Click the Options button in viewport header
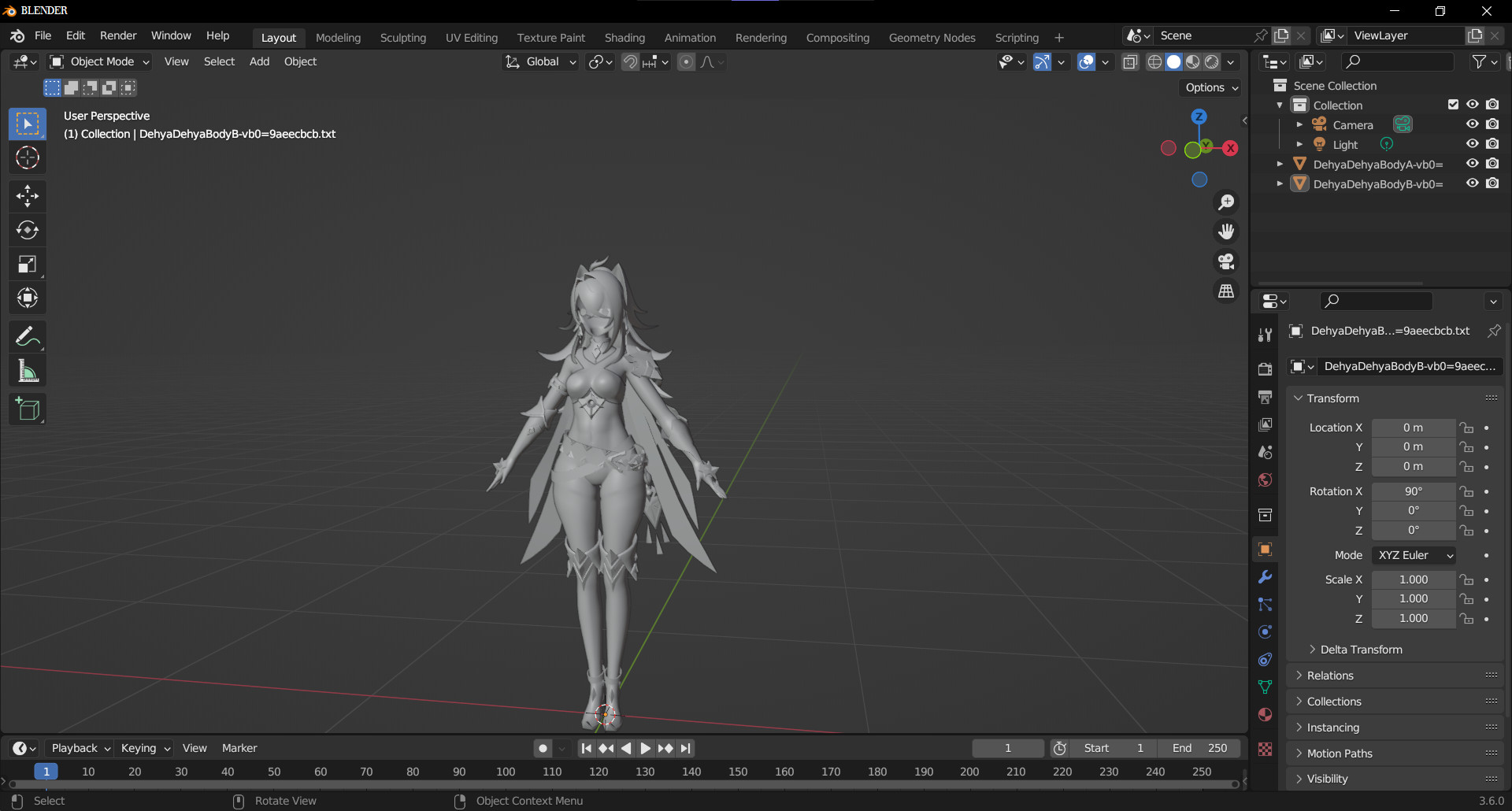1512x811 pixels. tap(1210, 87)
